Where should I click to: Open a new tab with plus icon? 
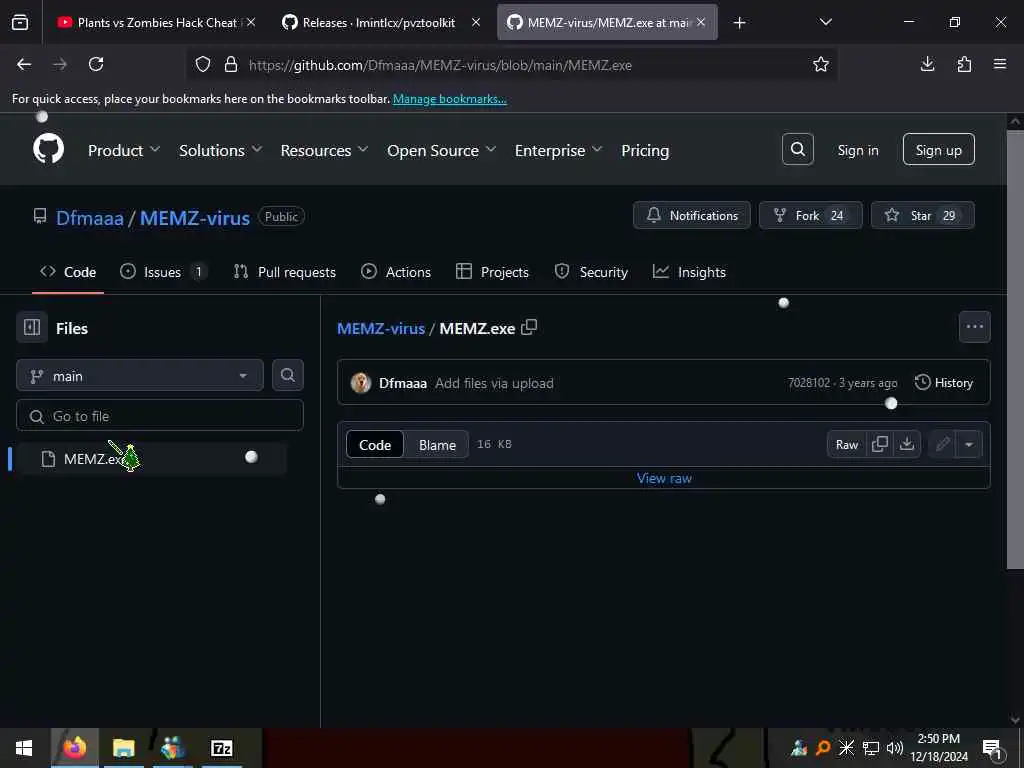[x=739, y=23]
